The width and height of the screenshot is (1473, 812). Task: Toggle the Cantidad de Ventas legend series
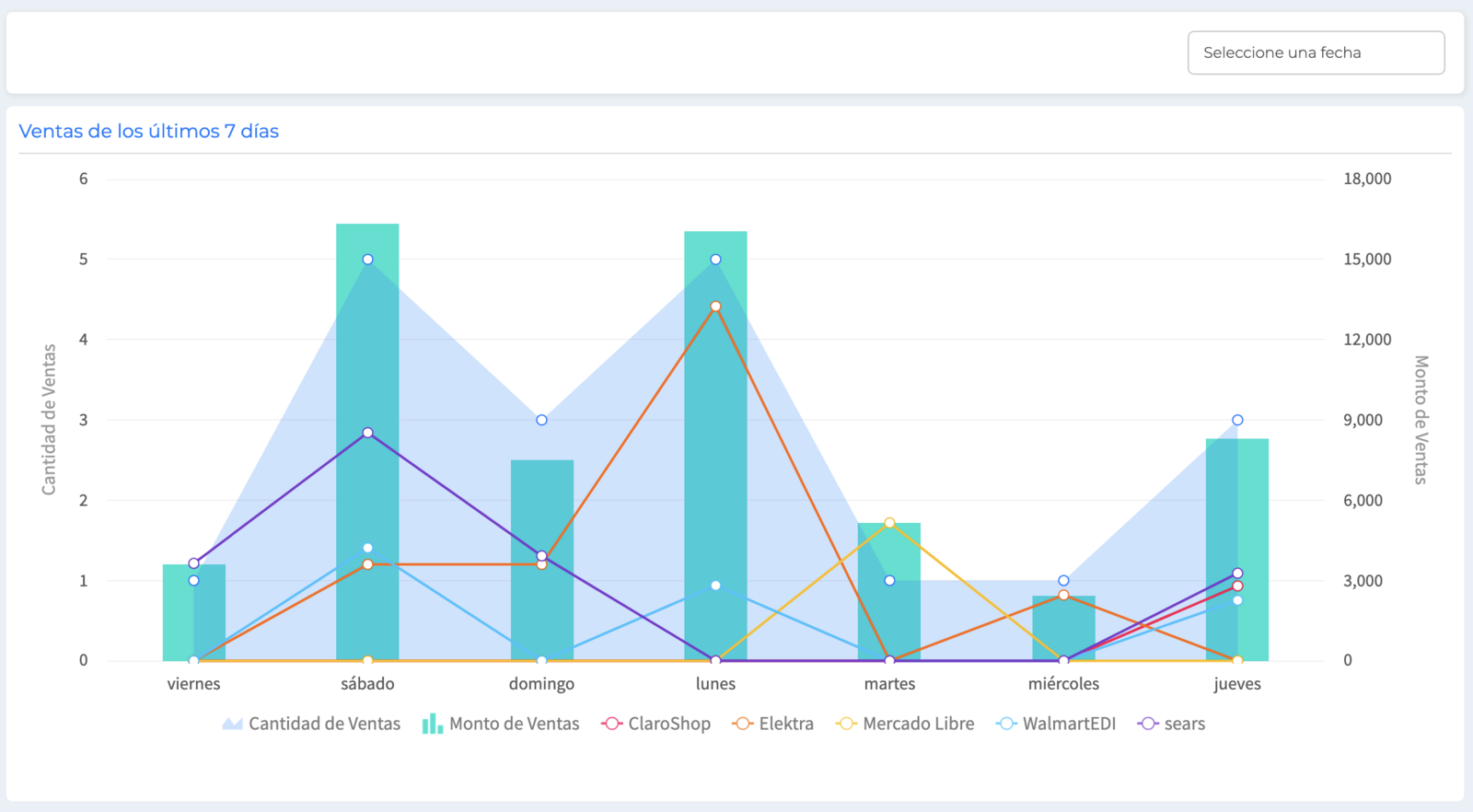[x=311, y=724]
